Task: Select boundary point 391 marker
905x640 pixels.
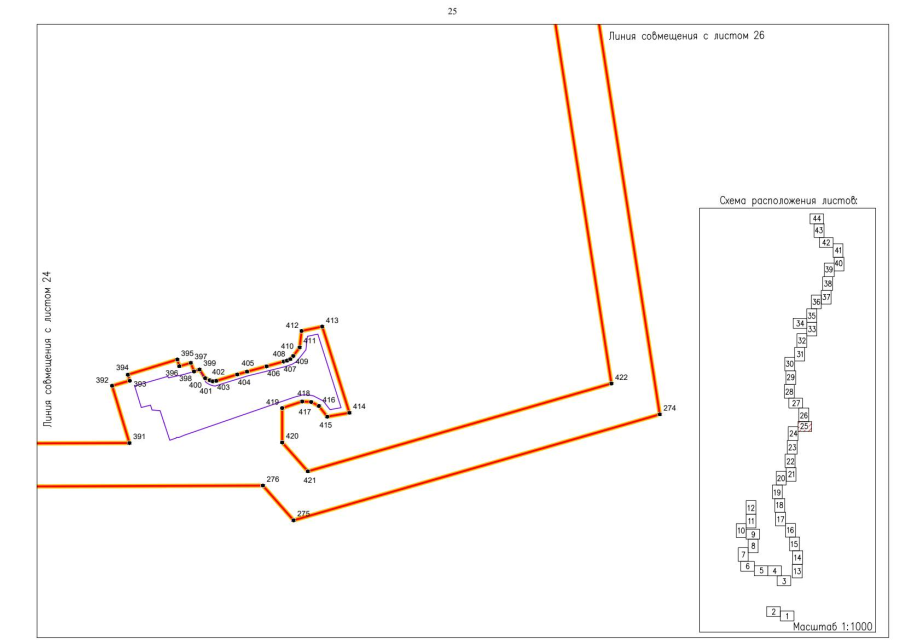Action: click(x=130, y=442)
